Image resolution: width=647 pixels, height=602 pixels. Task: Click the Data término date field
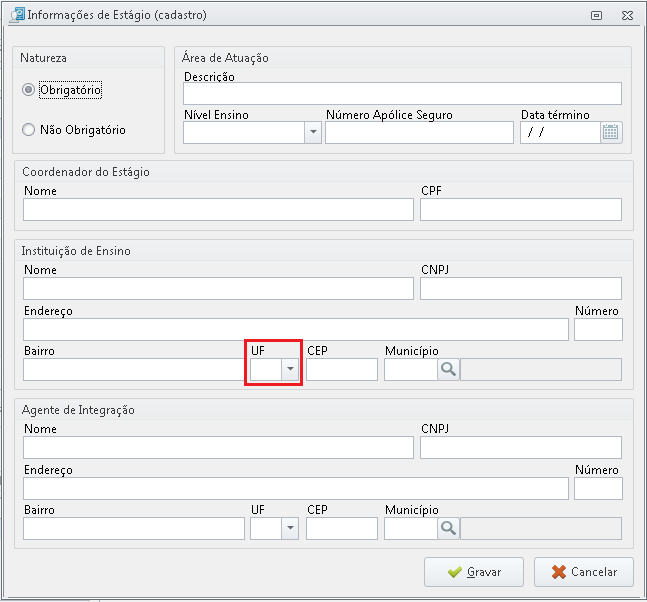560,132
